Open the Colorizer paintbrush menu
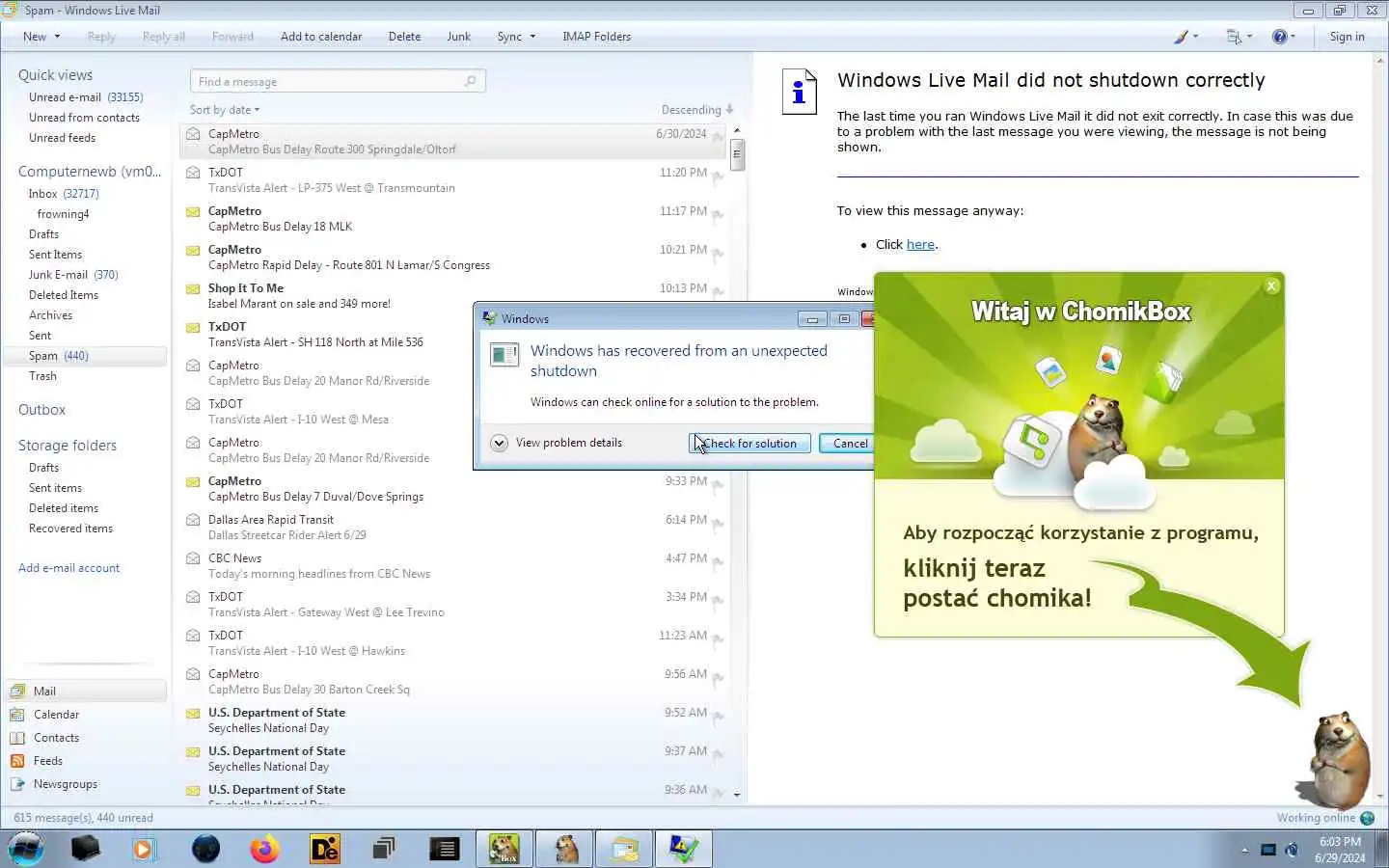 (x=1185, y=37)
